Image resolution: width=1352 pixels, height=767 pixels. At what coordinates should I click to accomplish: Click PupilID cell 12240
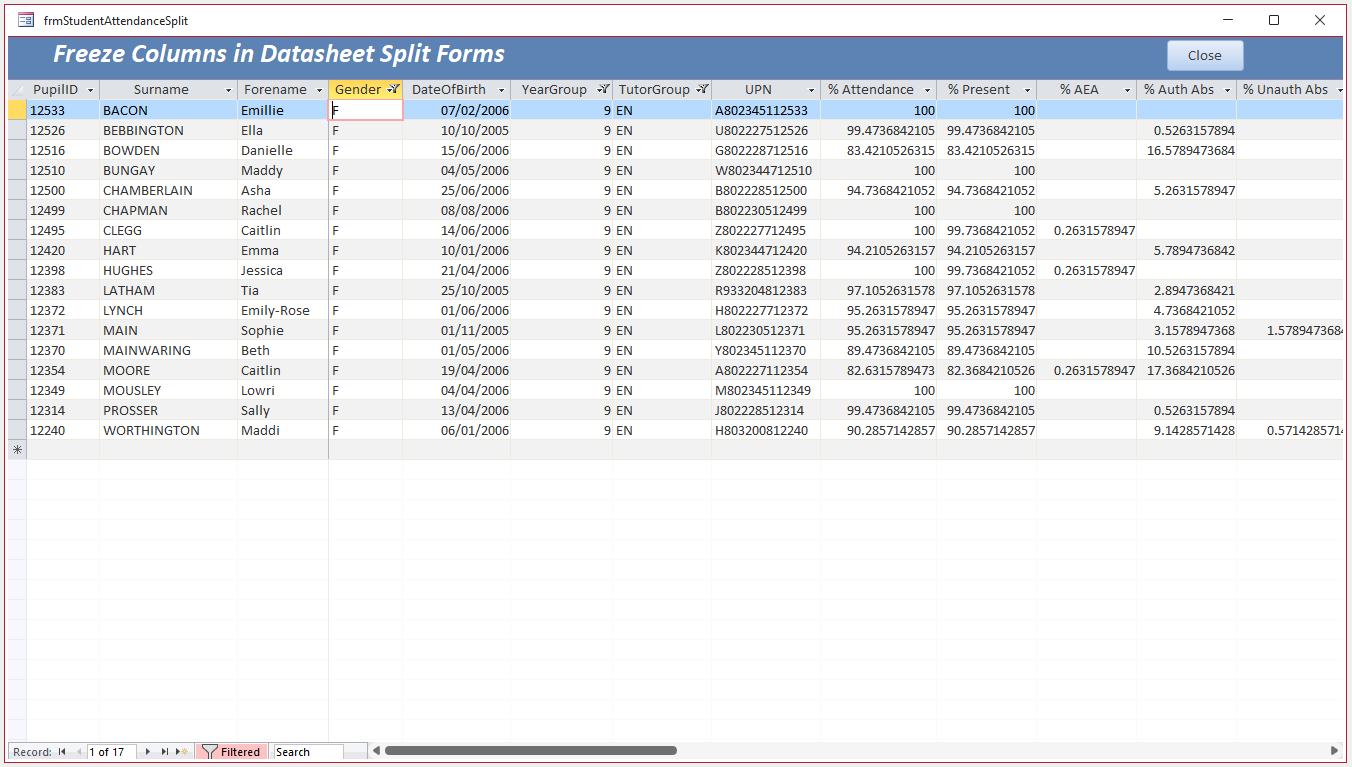(x=63, y=430)
